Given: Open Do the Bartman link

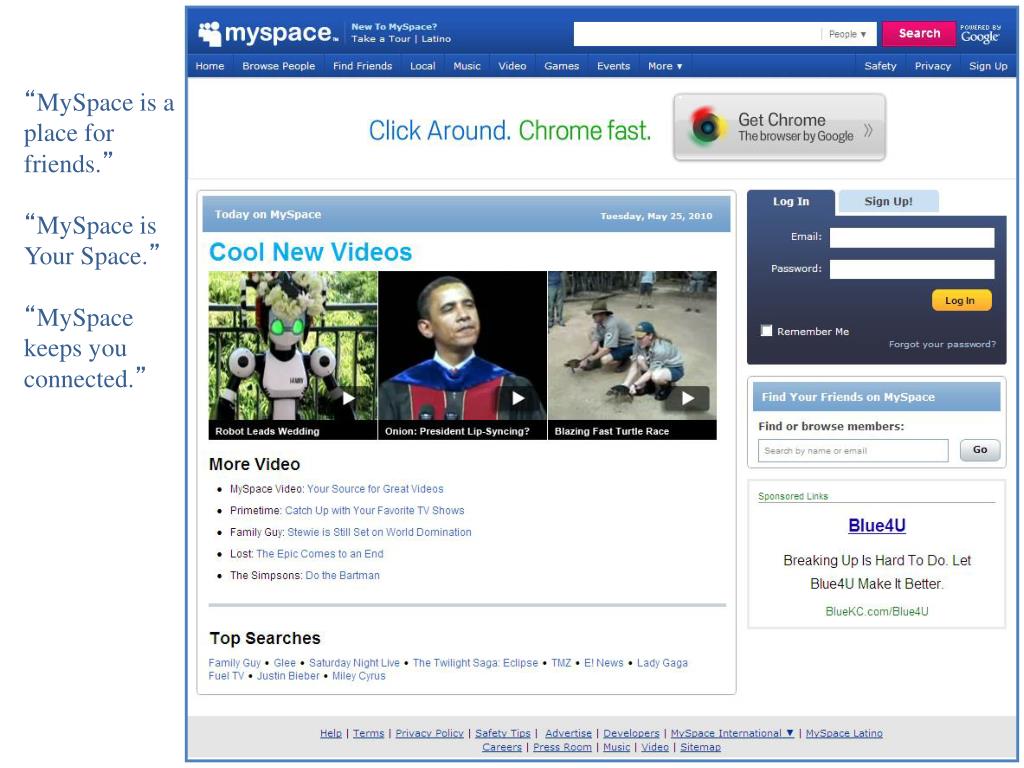Looking at the screenshot, I should click(x=342, y=575).
